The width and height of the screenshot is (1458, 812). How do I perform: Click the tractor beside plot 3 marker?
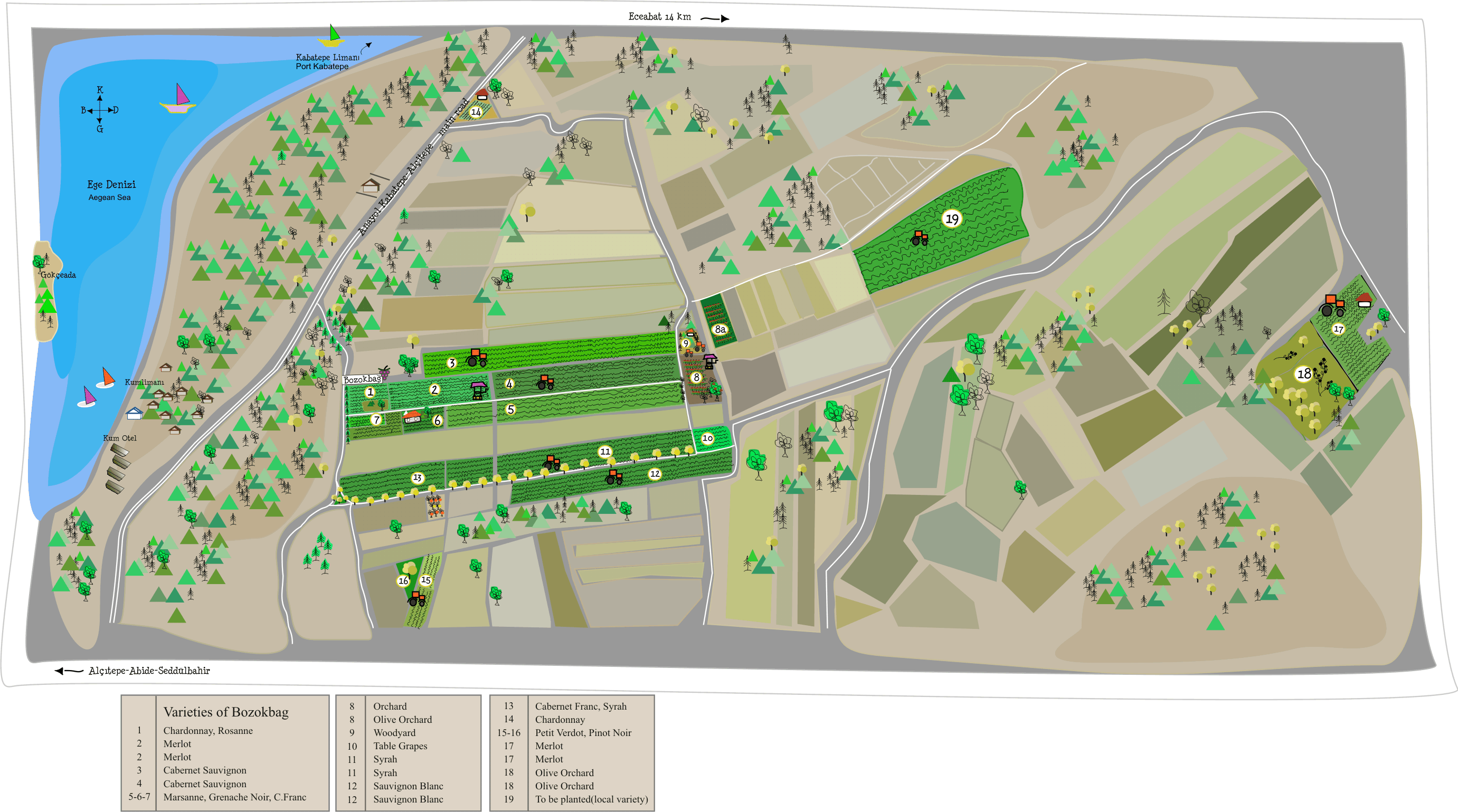477,358
